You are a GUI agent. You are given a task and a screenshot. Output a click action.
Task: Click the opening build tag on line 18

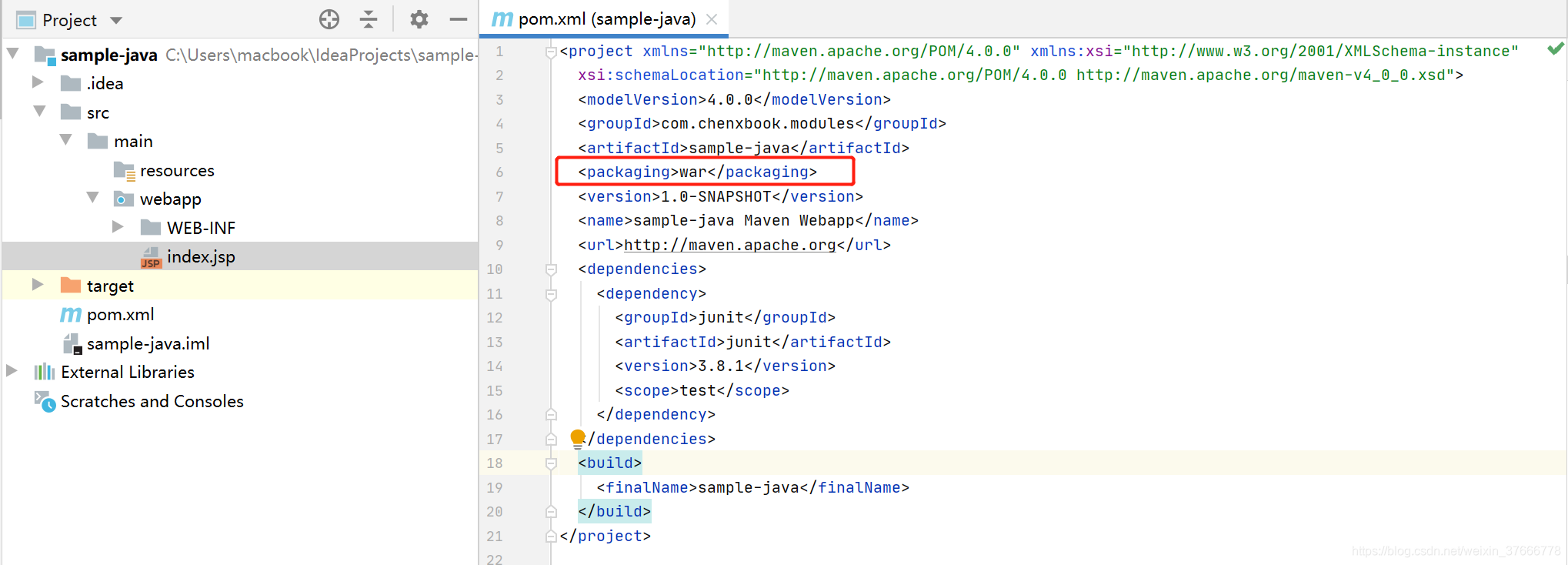[609, 463]
